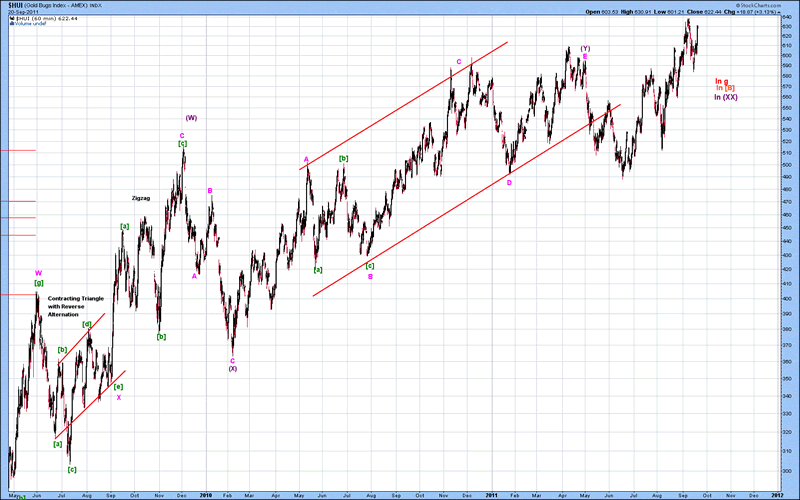The width and height of the screenshot is (800, 500).
Task: Select the 'Contracting Triangle' text annotation
Action: coord(75,299)
